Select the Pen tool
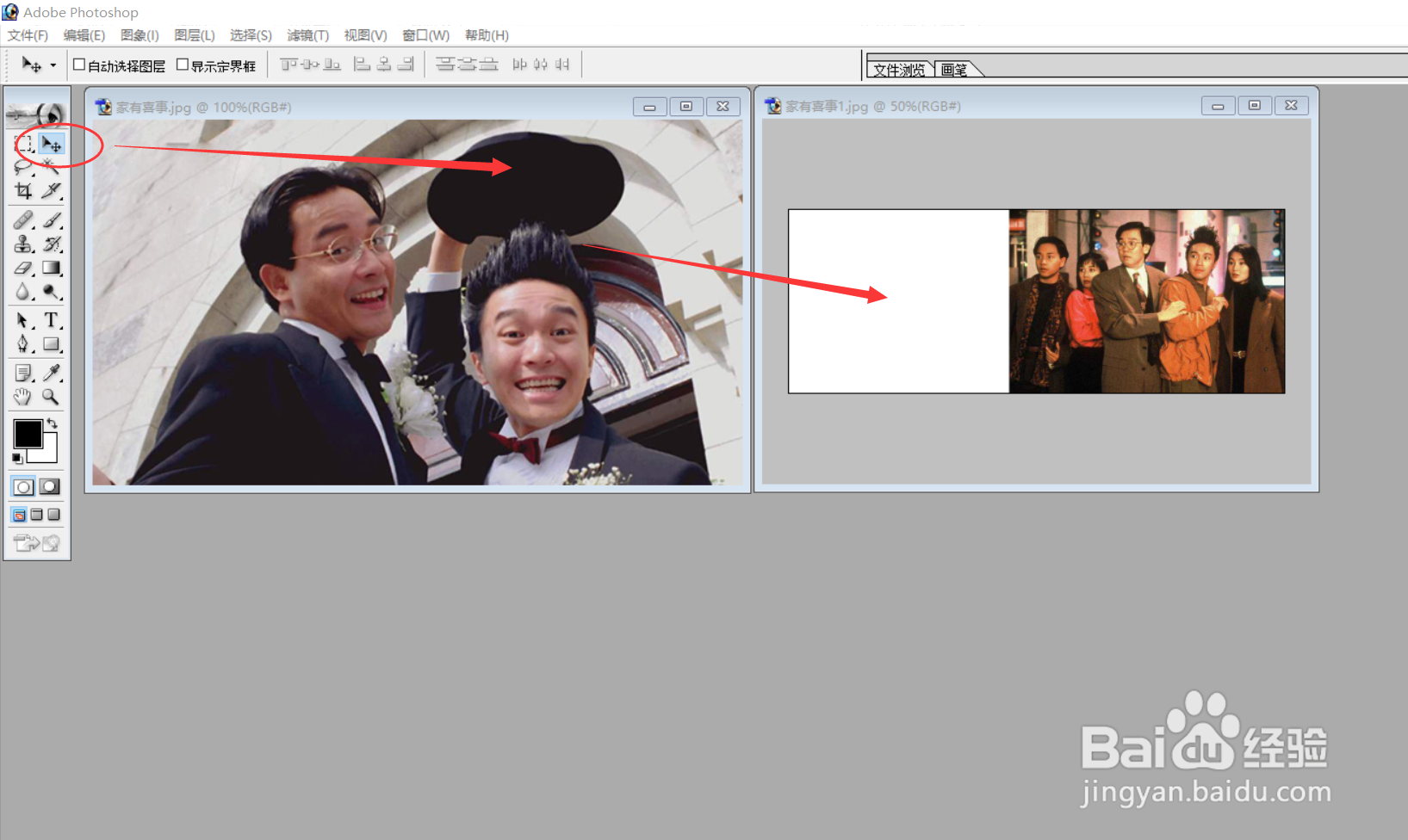Viewport: 1408px width, 840px height. click(x=23, y=344)
